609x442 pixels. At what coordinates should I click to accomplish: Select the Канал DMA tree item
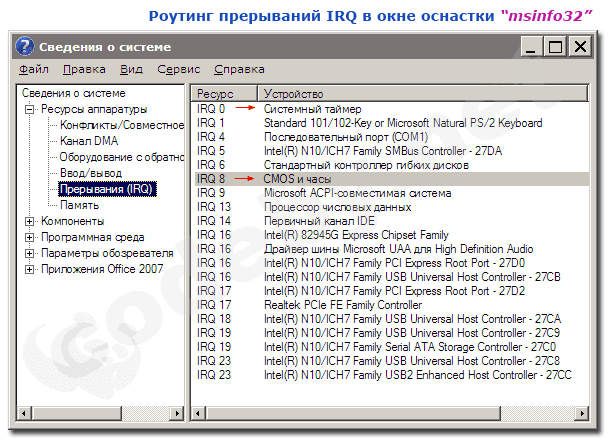coord(88,141)
